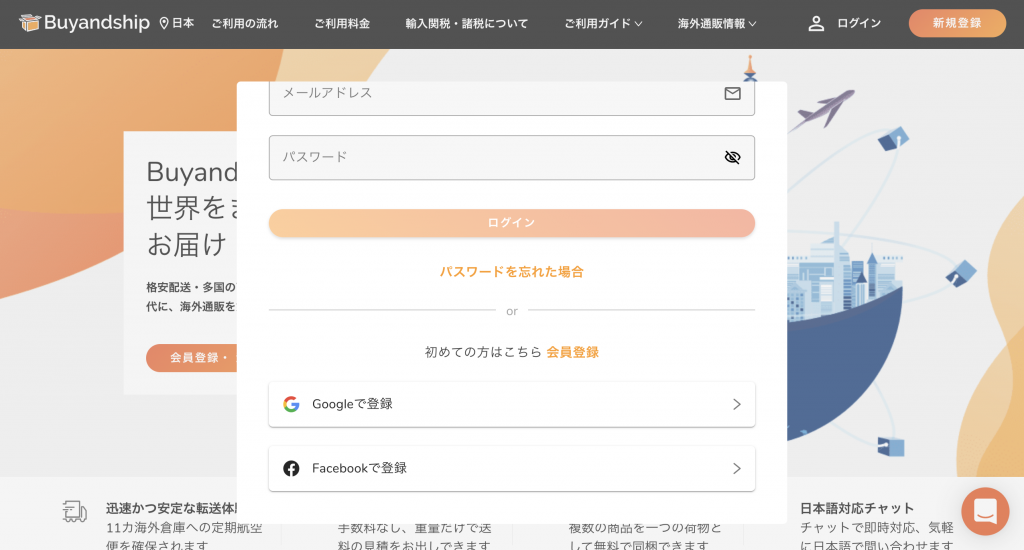
Task: Expand the ご利用ガイド dropdown
Action: (603, 24)
